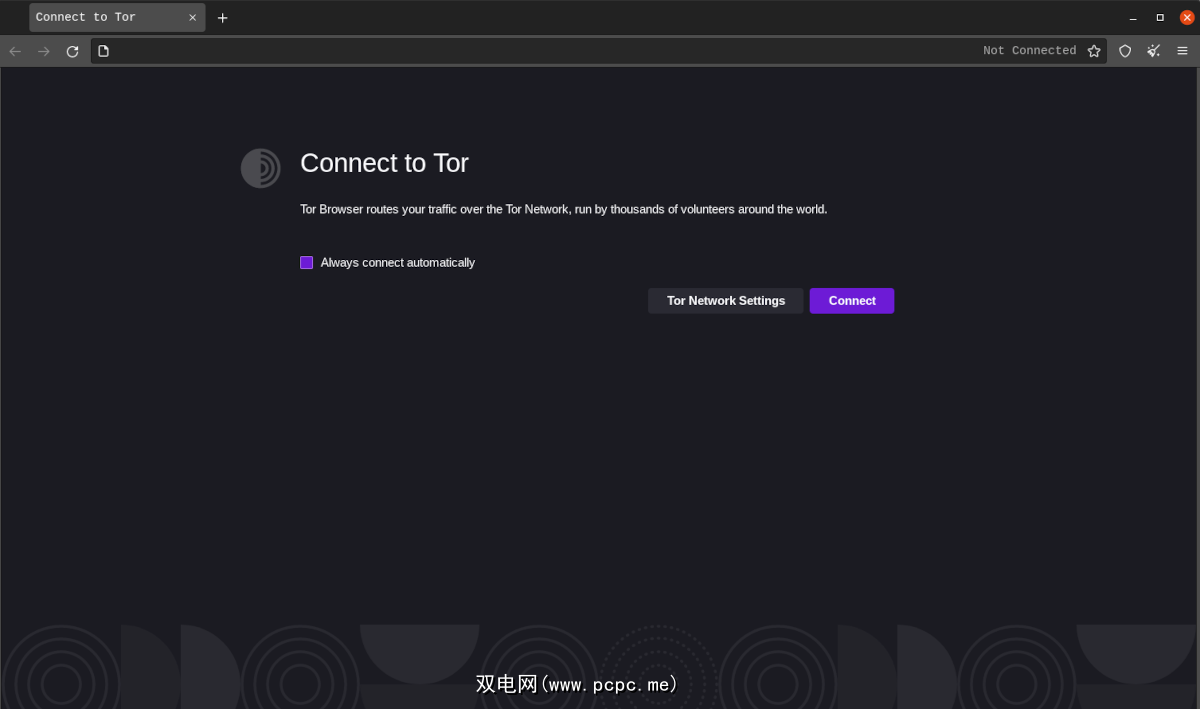Open a new tab with the plus button
Screen dimensions: 1200x709
222,17
